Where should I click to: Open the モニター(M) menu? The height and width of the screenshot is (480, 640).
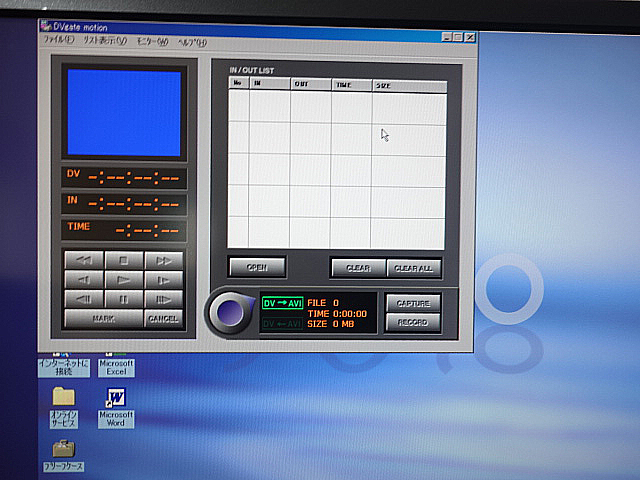click(152, 42)
